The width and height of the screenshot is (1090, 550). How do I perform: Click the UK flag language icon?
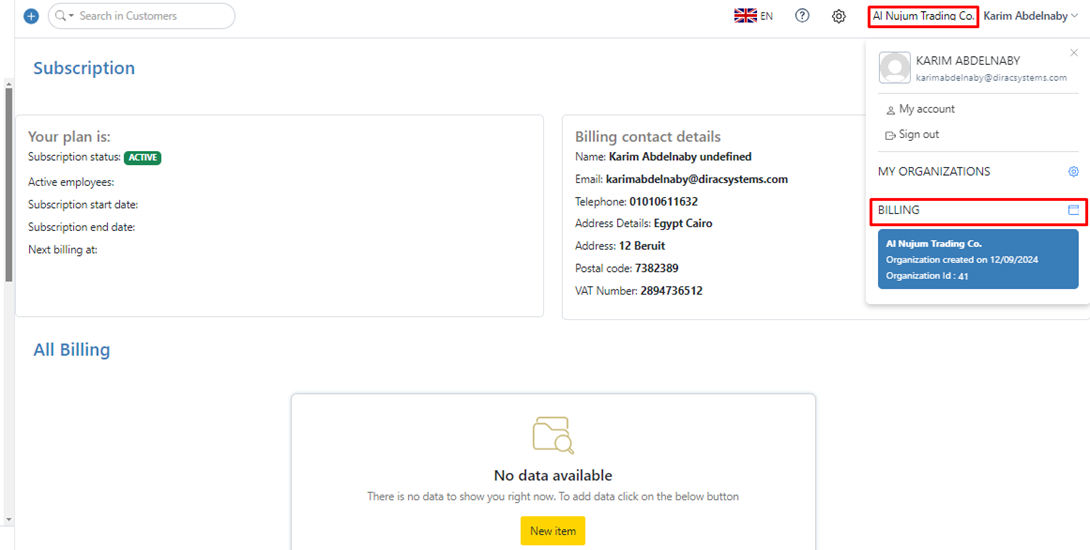click(745, 16)
